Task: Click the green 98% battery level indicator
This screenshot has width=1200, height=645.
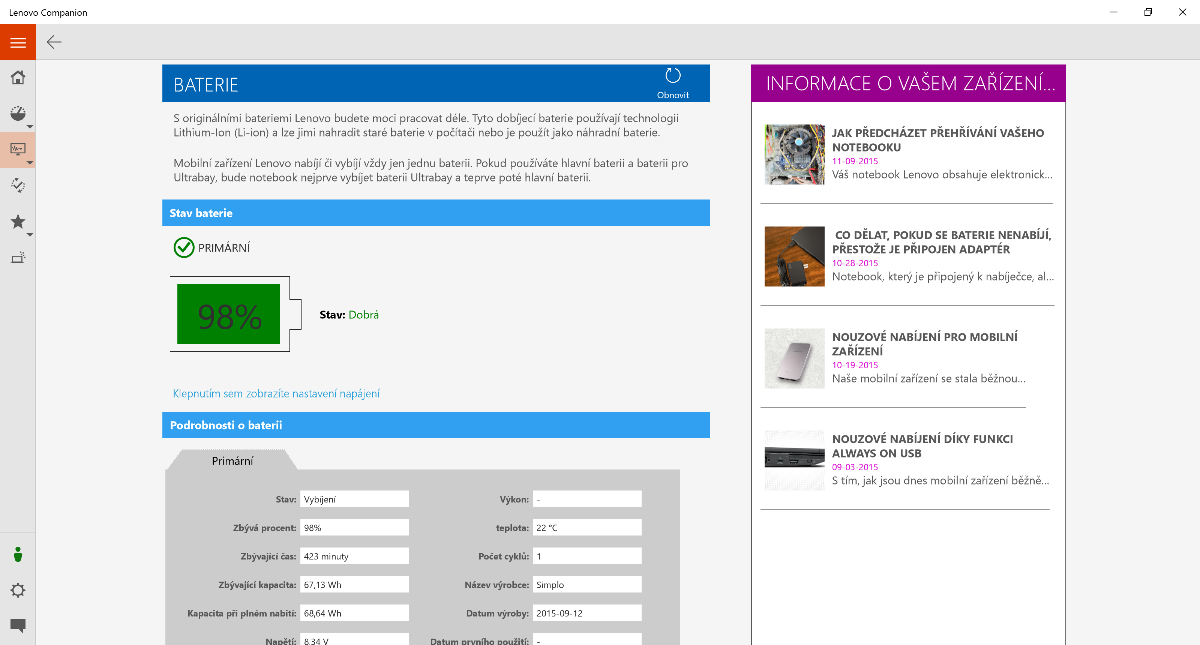Action: [228, 315]
